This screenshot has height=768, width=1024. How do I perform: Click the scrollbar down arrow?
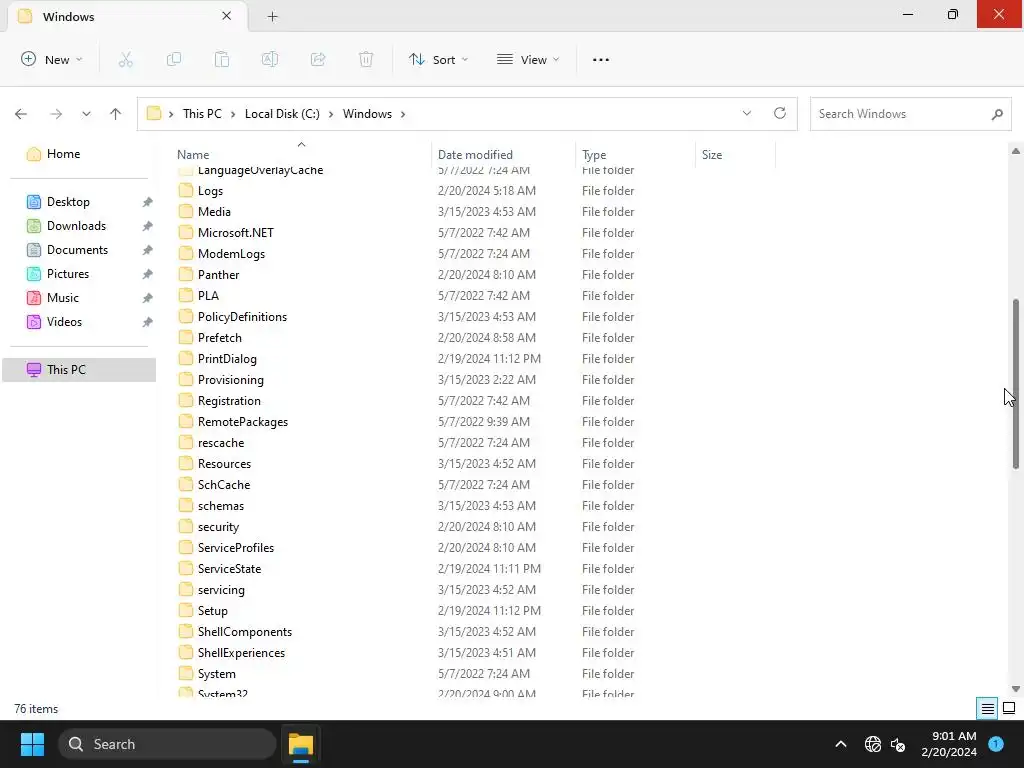coord(1016,689)
